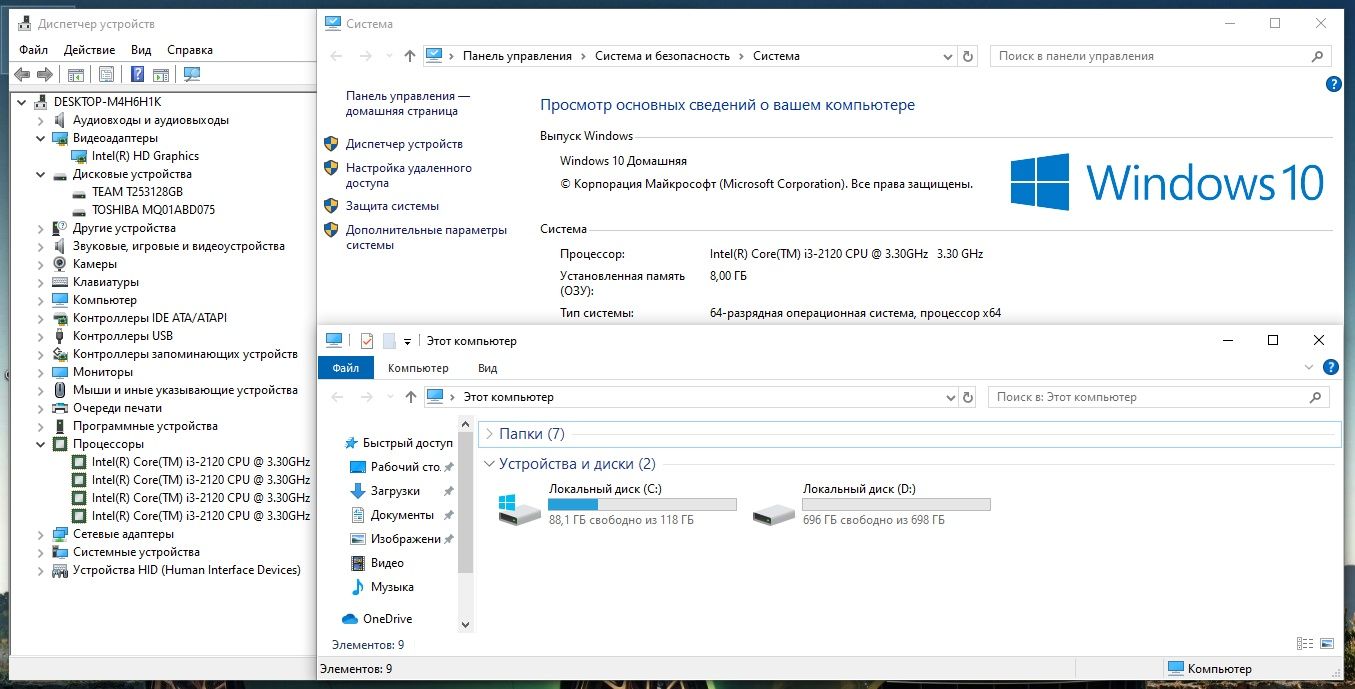Select Устройства HID (Human Interface Devices) row

tap(187, 570)
